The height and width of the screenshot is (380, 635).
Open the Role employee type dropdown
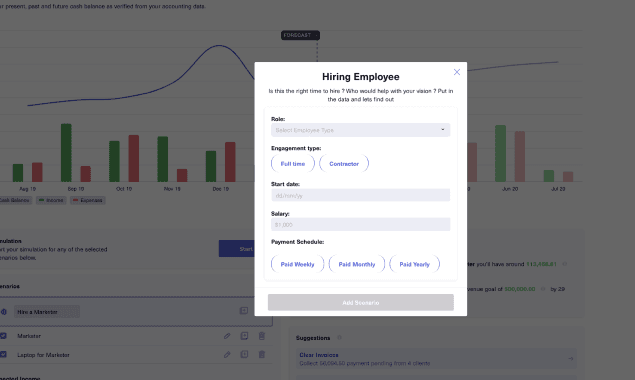click(x=360, y=130)
